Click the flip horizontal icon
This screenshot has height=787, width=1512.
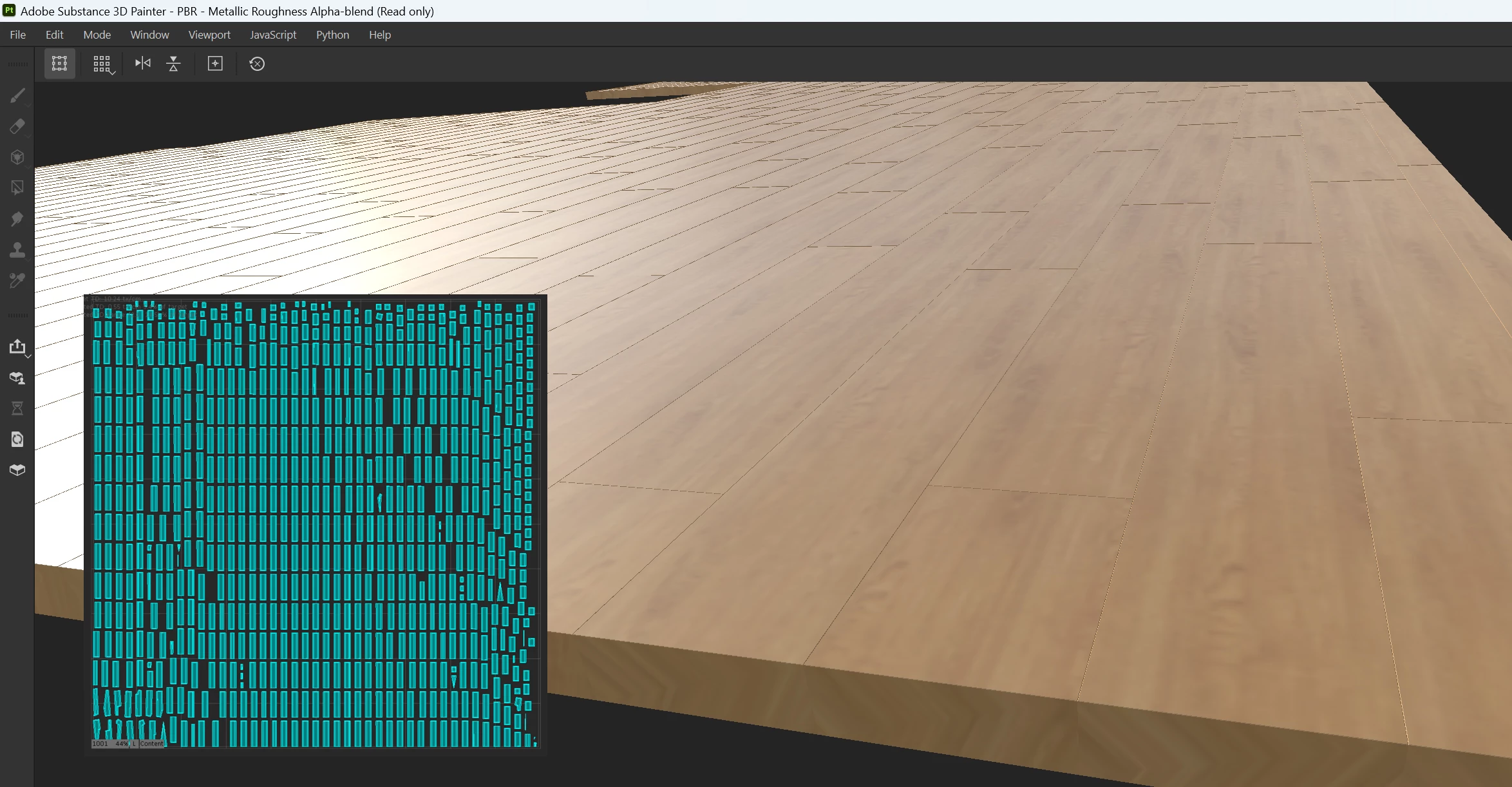142,63
